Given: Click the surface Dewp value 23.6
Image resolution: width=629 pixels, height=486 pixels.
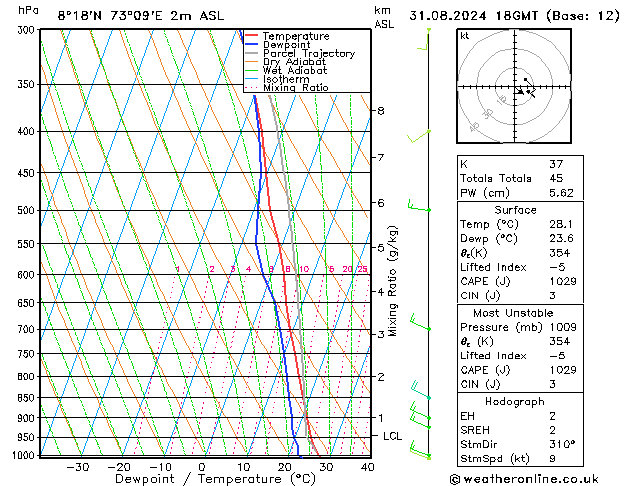Looking at the screenshot, I should pos(561,238).
